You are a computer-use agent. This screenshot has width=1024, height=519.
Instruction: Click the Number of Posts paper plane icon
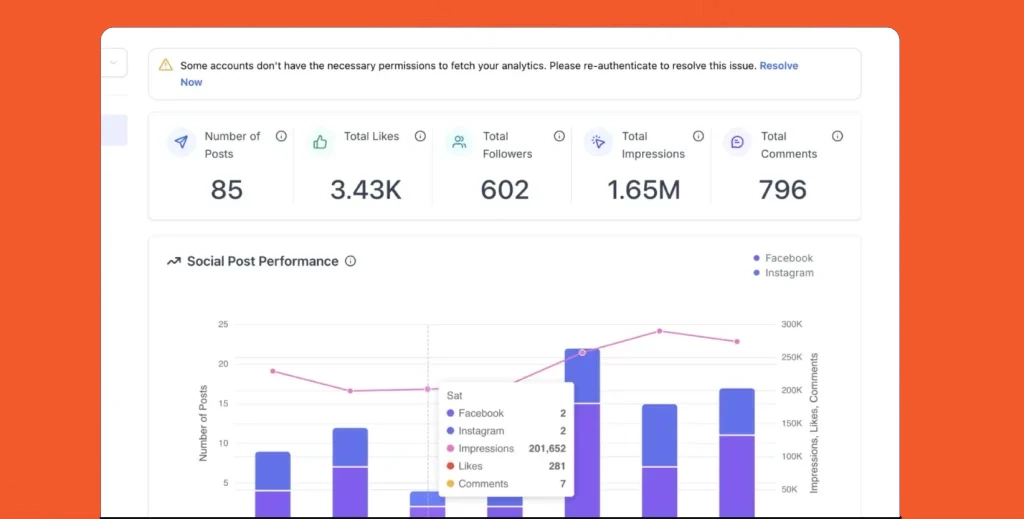[x=181, y=142]
